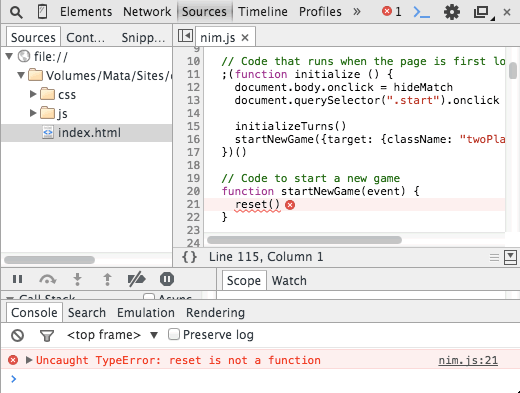
Task: Enable the Preserve log checkbox
Action: (x=174, y=334)
